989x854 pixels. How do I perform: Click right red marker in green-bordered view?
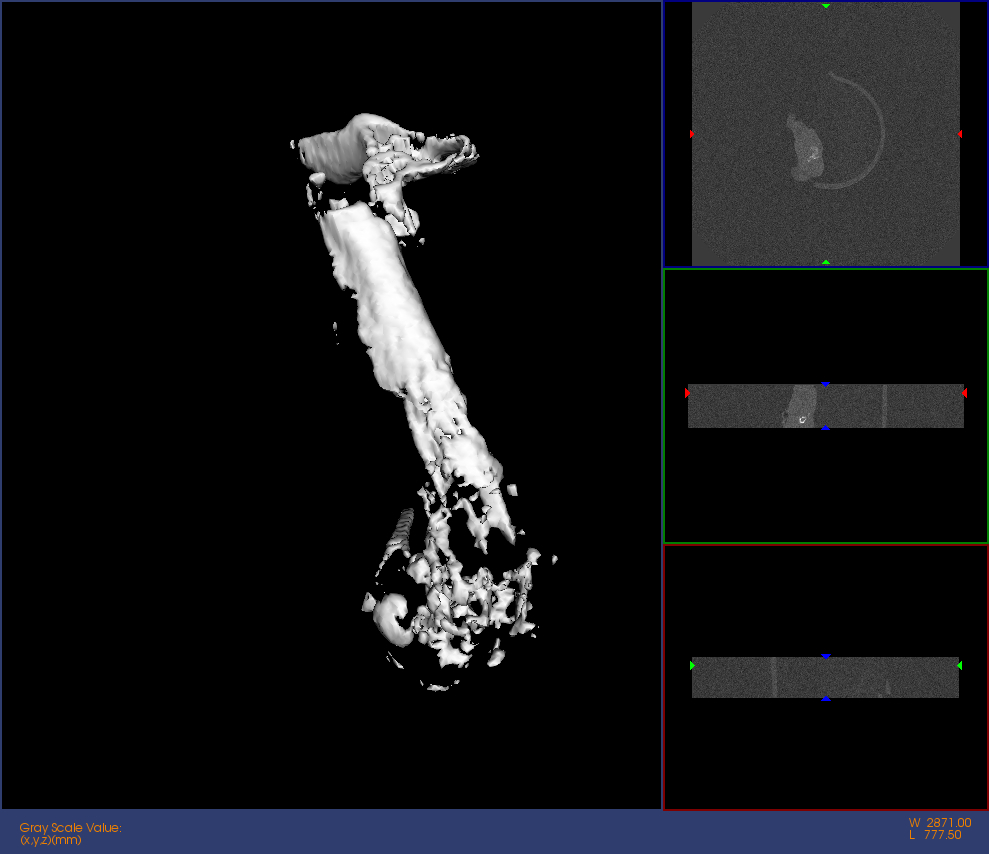964,394
